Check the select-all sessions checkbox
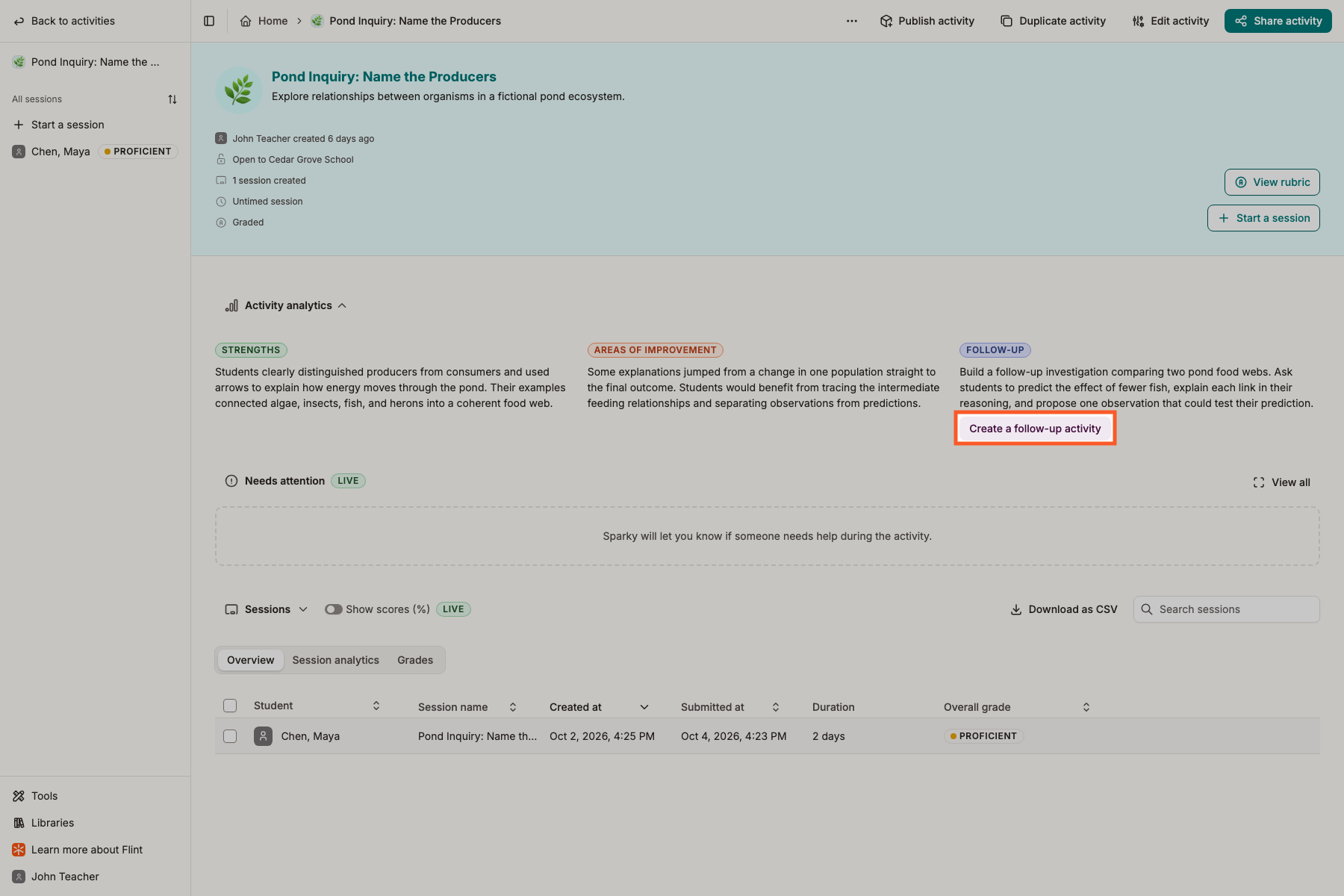The height and width of the screenshot is (896, 1344). point(230,706)
